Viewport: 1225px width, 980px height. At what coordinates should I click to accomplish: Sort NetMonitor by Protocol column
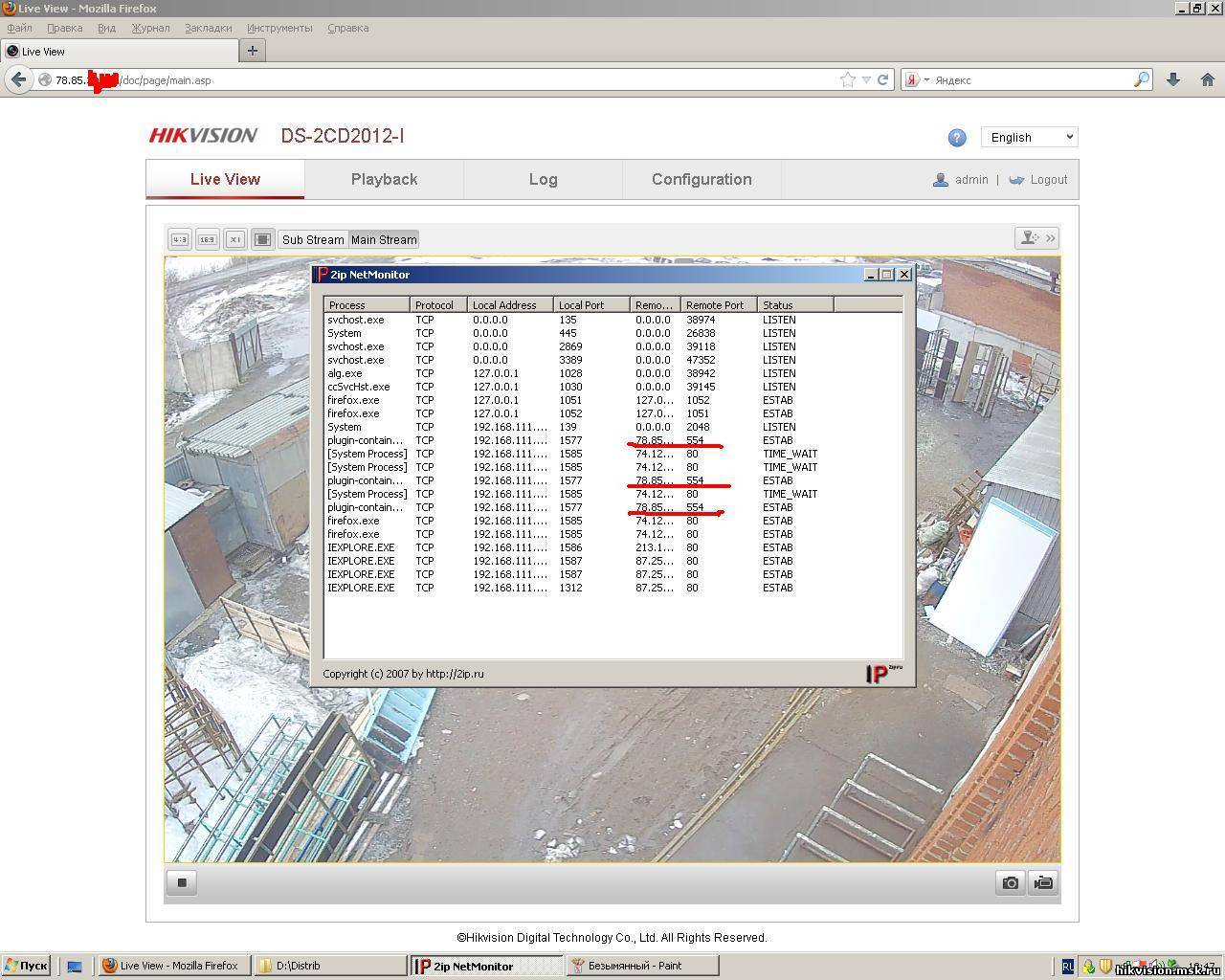439,305
